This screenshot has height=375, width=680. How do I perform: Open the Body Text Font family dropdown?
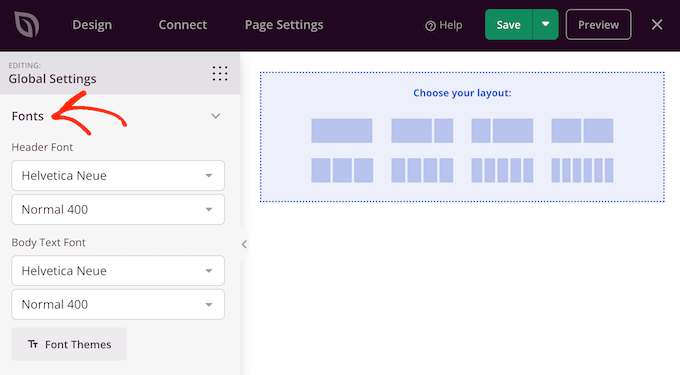pos(118,271)
